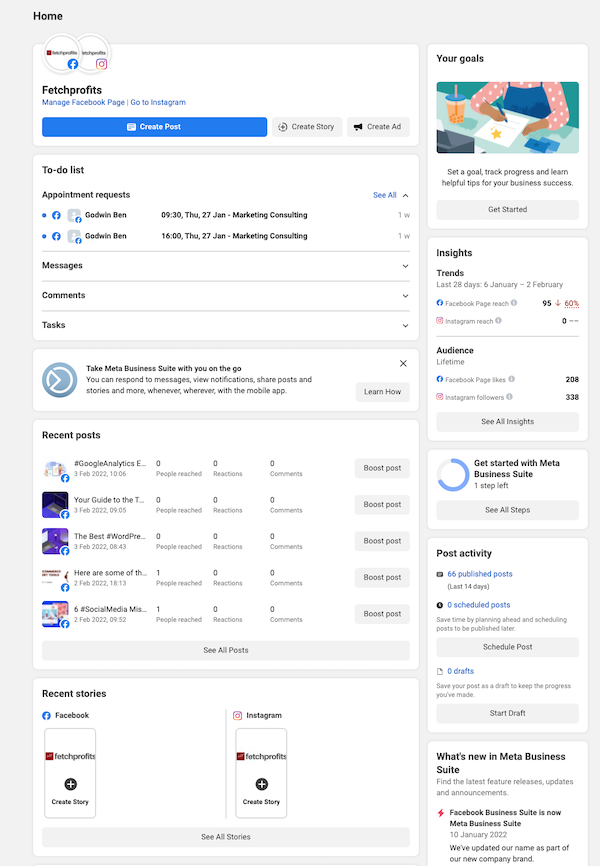Click the document icon beside 0 drafts

pyautogui.click(x=440, y=672)
